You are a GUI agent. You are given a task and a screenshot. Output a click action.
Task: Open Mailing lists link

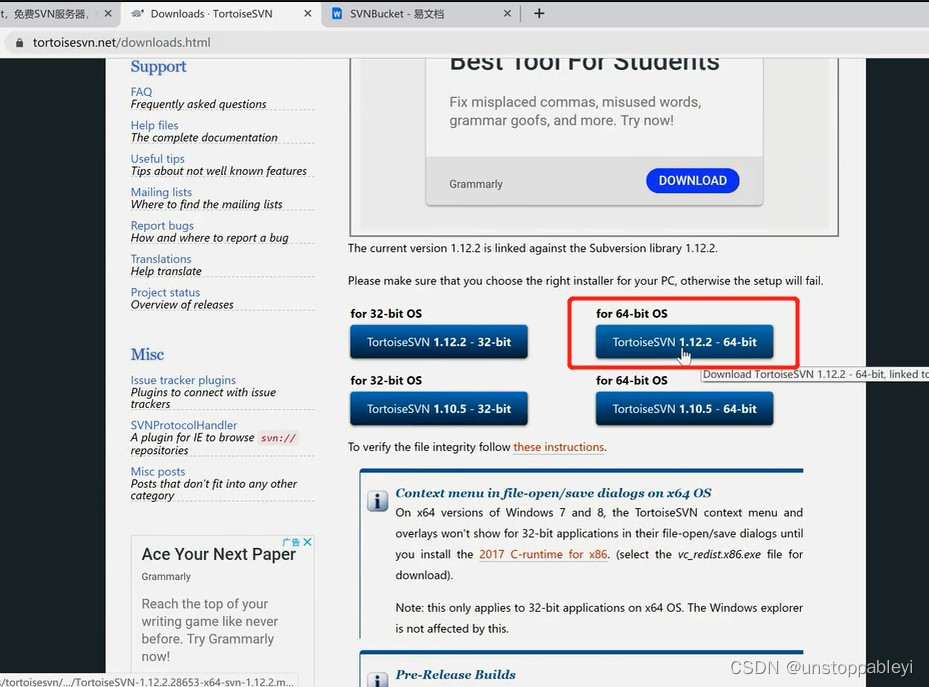point(161,192)
